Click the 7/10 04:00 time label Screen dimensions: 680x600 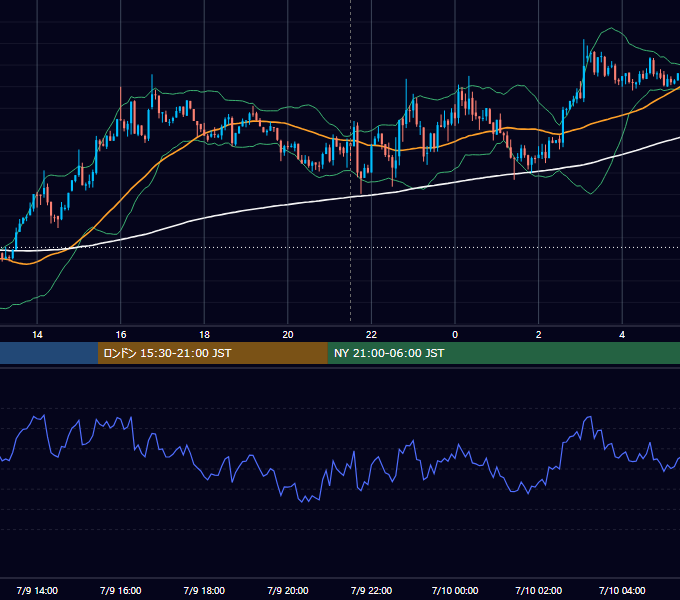(x=622, y=590)
